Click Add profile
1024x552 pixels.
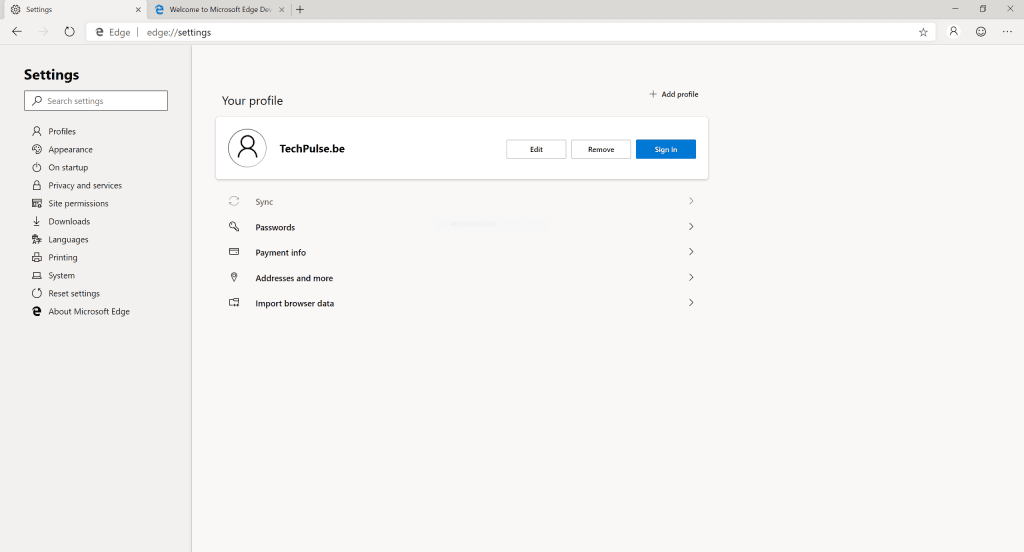tap(673, 94)
